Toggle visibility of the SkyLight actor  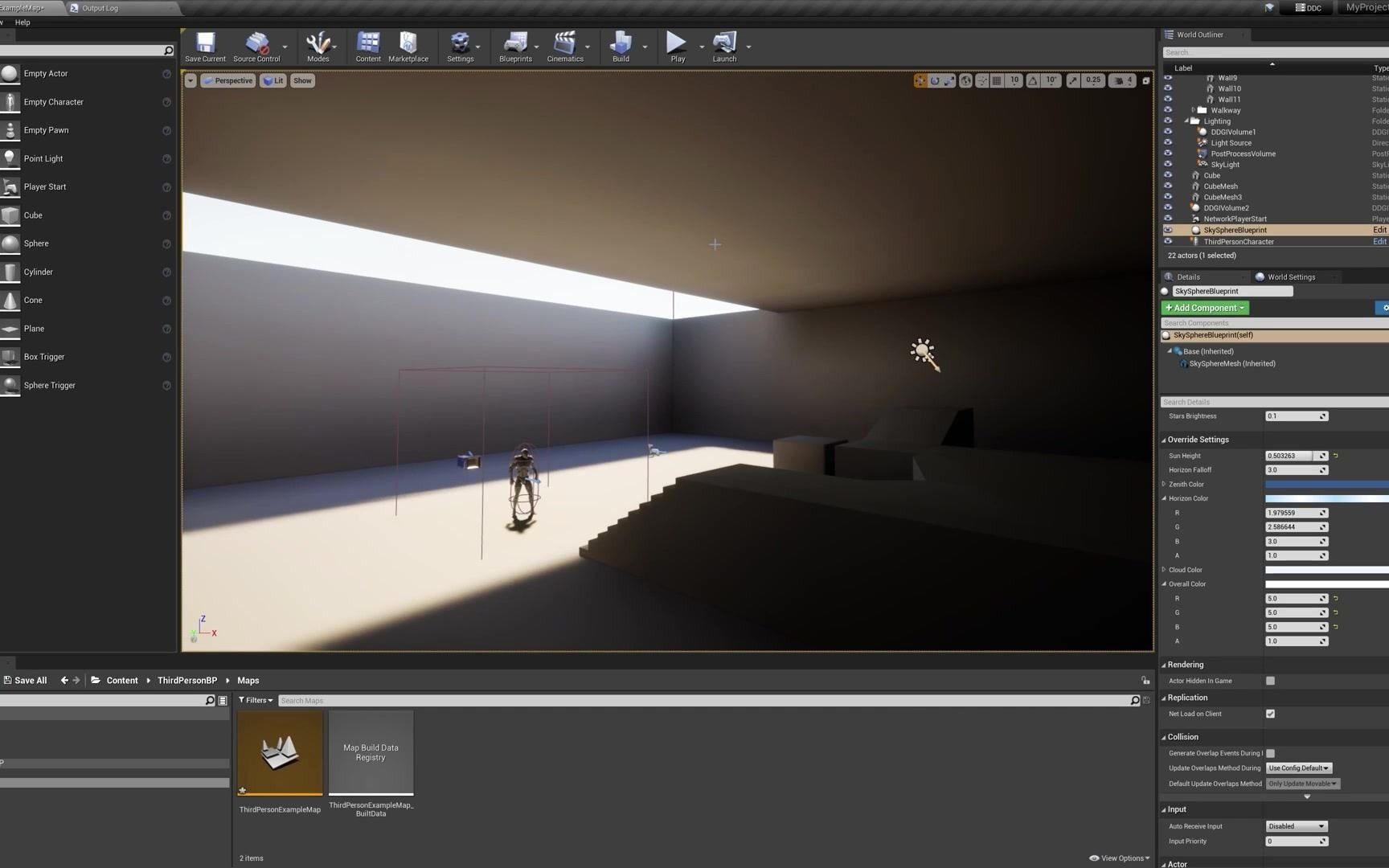tap(1168, 164)
